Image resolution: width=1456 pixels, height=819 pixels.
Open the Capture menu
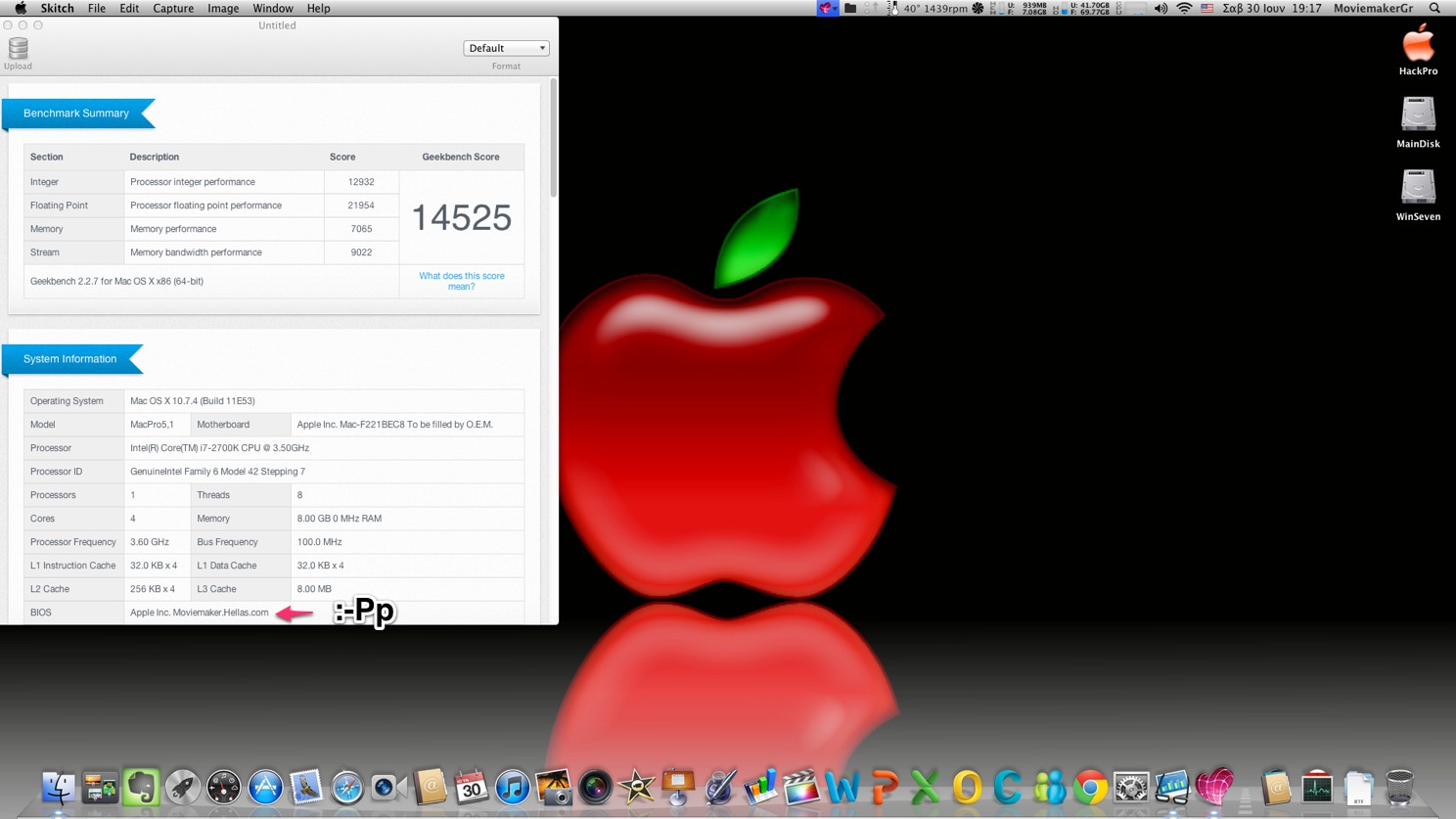(x=173, y=8)
